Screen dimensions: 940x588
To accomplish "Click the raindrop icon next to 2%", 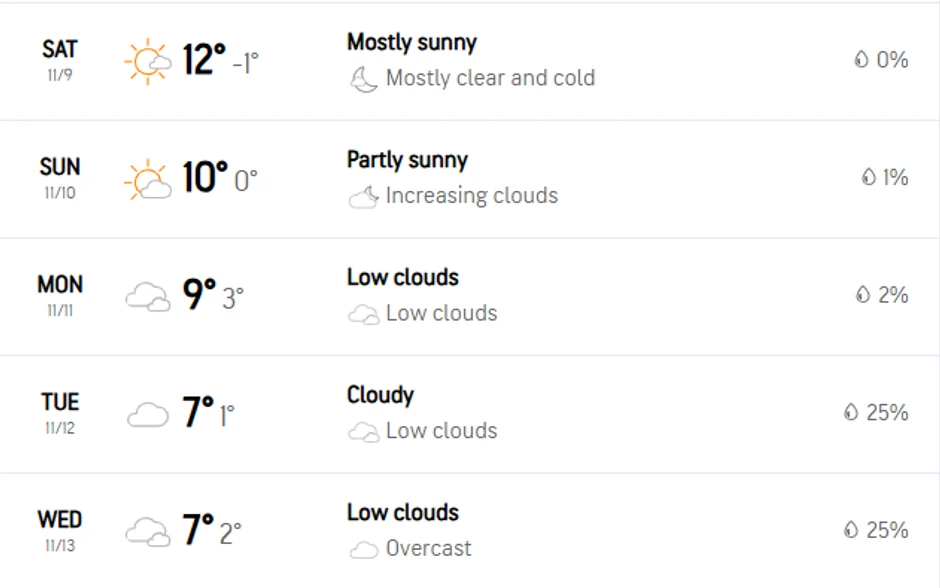I will click(862, 295).
